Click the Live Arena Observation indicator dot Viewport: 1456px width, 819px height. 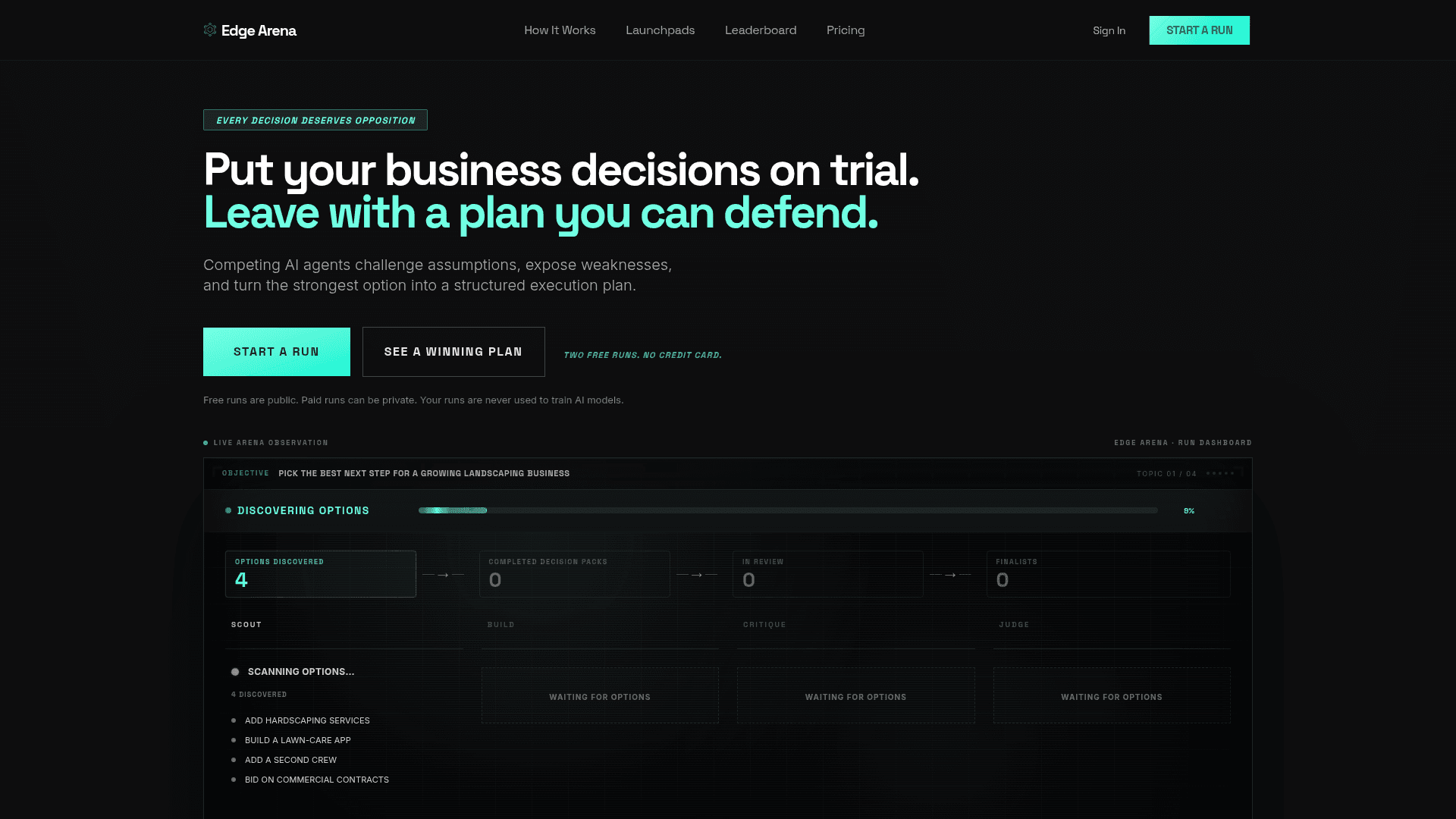coord(206,443)
